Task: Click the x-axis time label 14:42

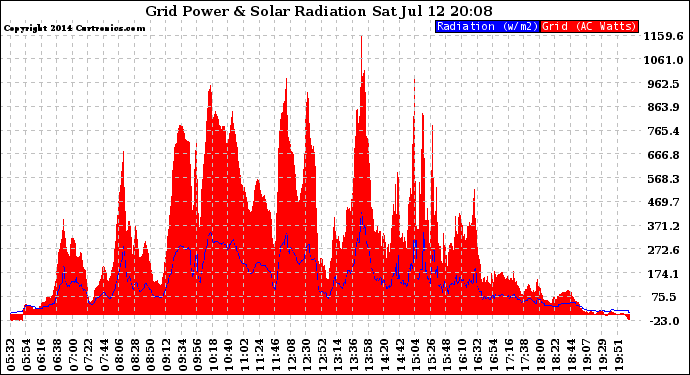Action: (399, 354)
